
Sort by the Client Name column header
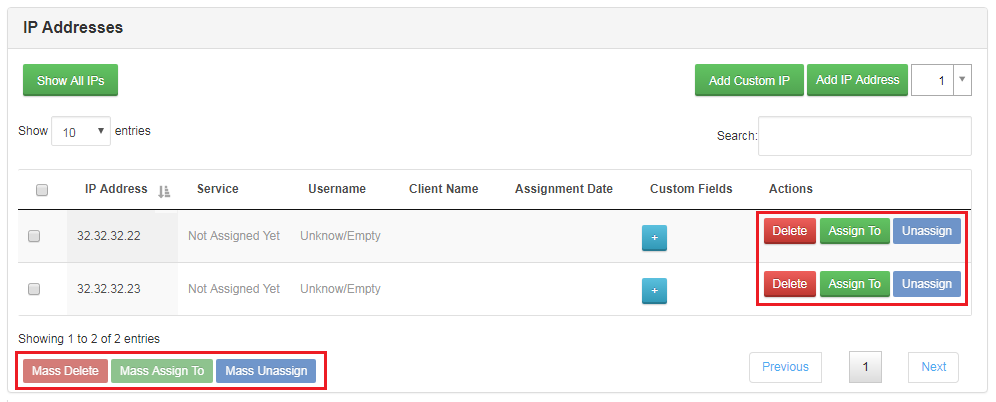pyautogui.click(x=443, y=189)
